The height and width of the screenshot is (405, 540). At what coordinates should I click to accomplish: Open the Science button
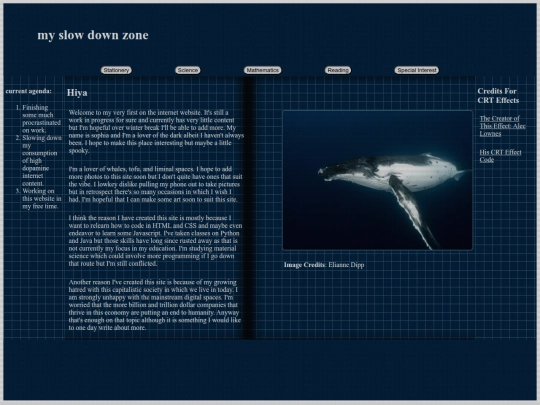(x=188, y=70)
